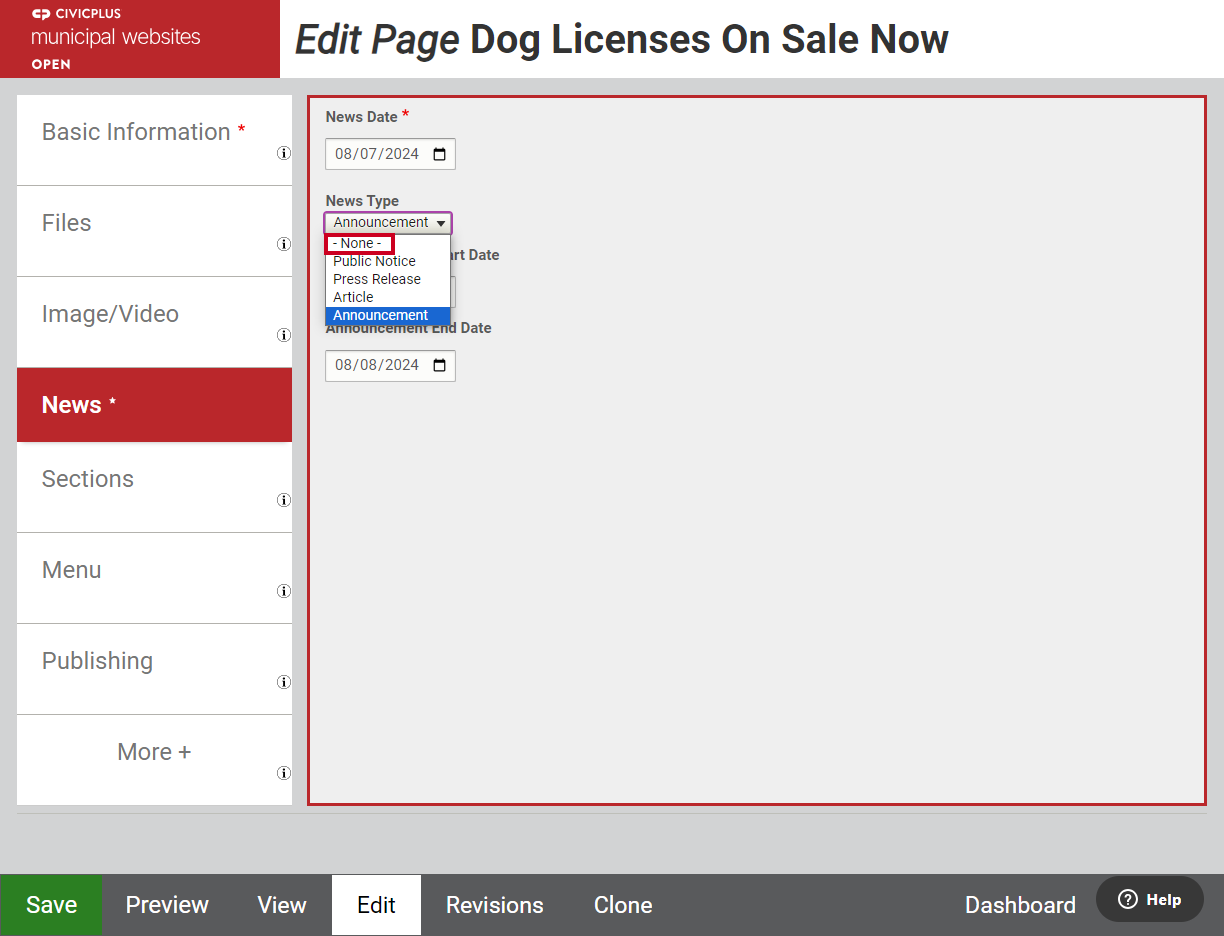Select the News tab
Image resolution: width=1224 pixels, height=936 pixels.
(154, 405)
